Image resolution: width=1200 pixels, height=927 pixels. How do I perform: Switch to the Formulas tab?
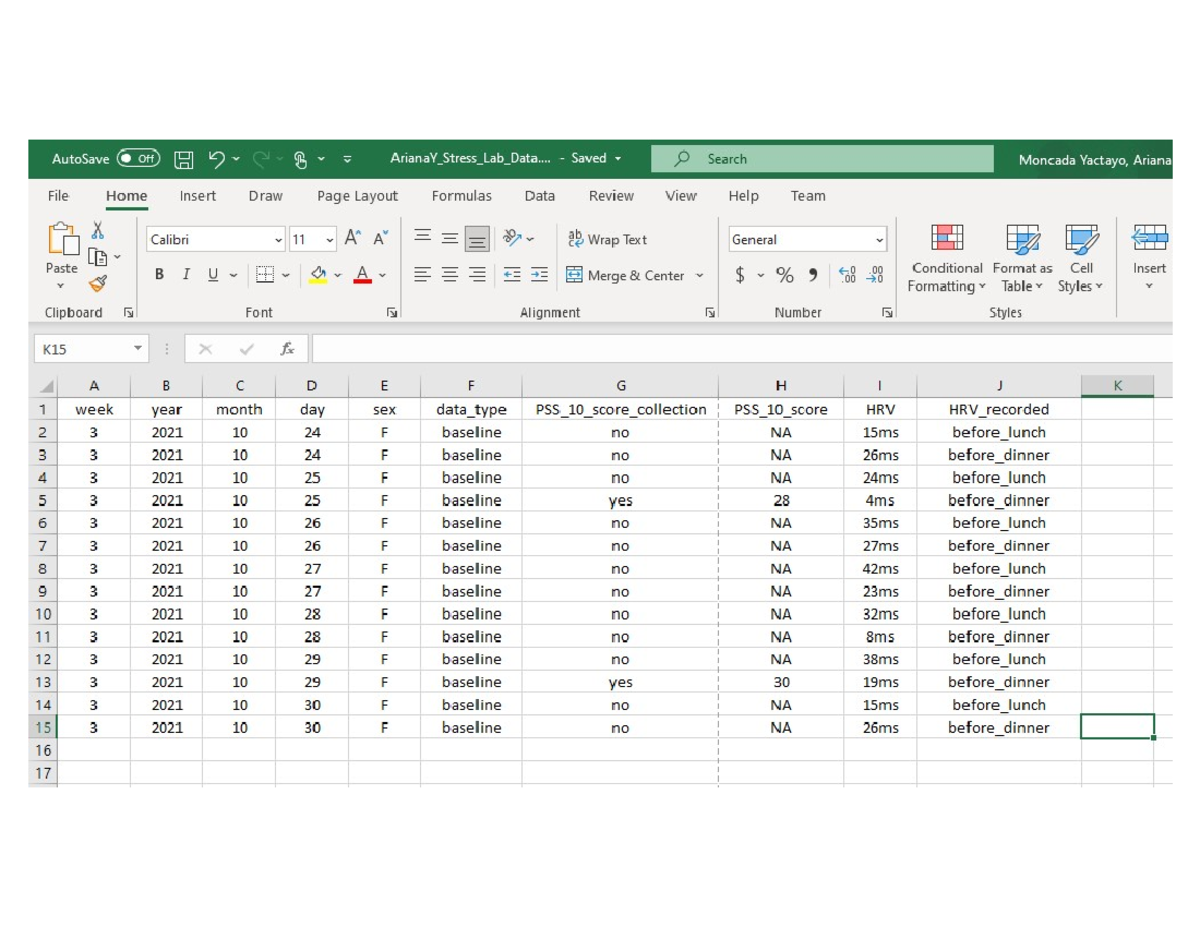tap(461, 196)
